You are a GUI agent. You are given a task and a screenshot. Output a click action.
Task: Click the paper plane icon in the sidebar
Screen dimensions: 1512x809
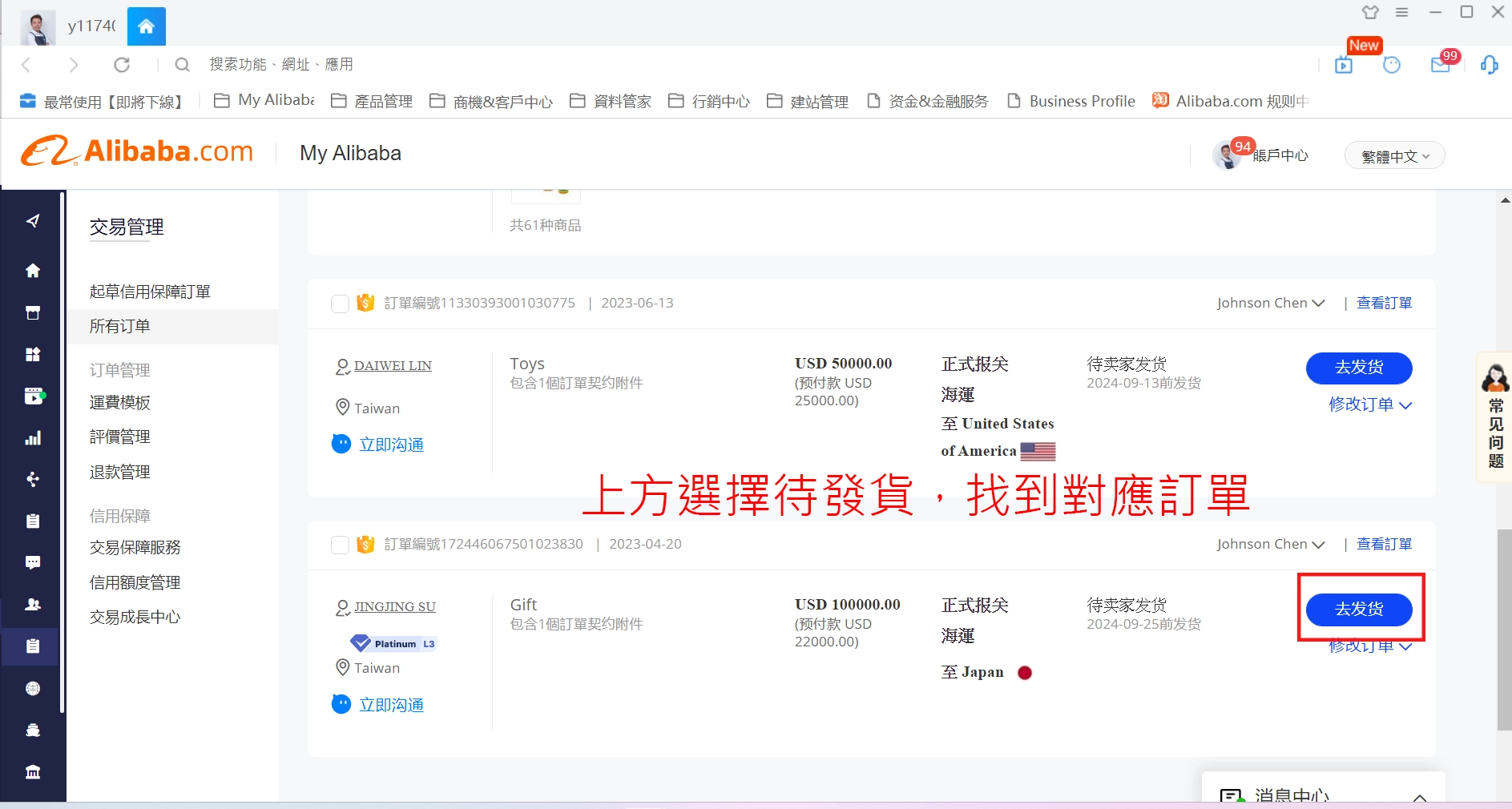pos(33,221)
